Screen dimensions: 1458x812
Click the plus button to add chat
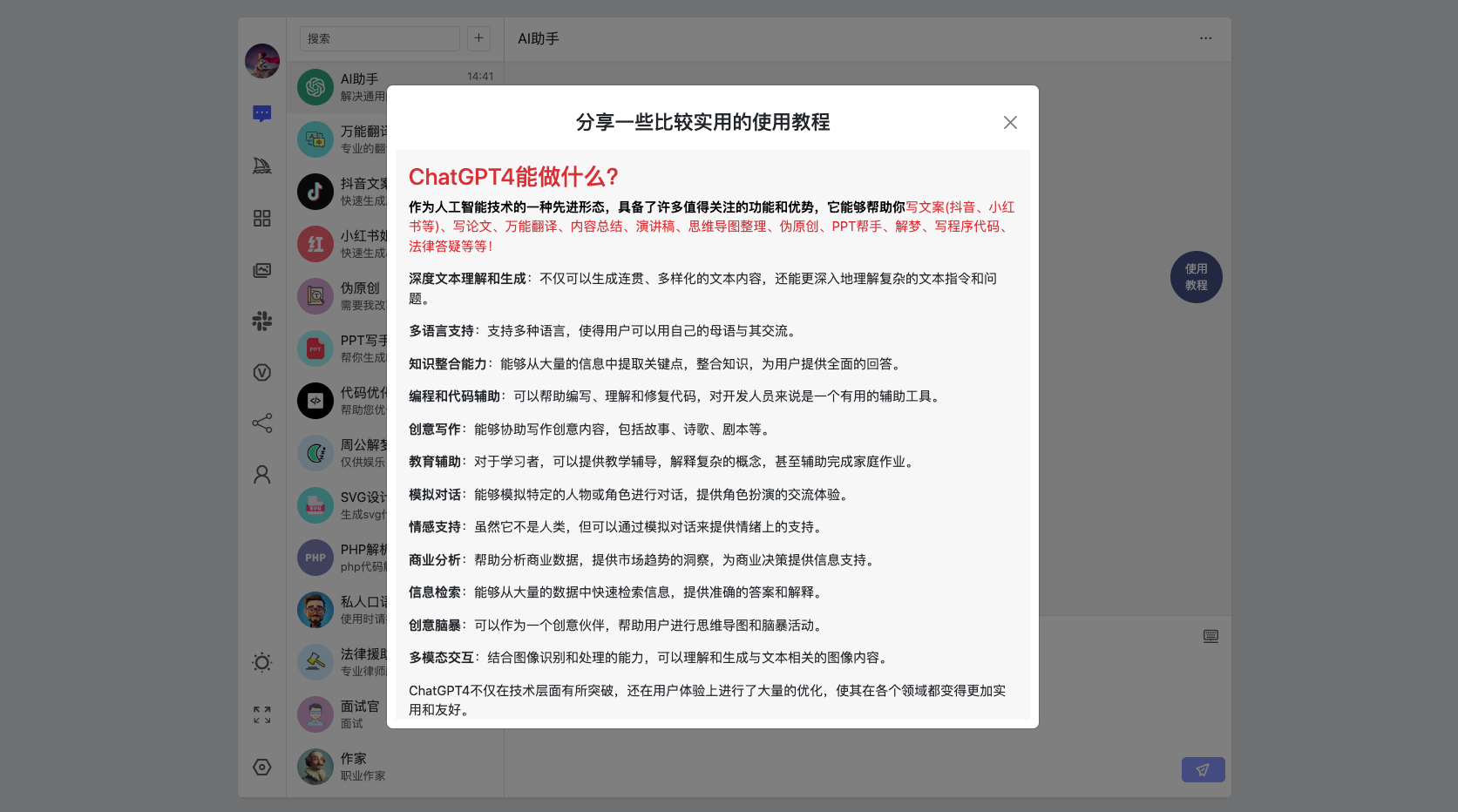(x=478, y=38)
